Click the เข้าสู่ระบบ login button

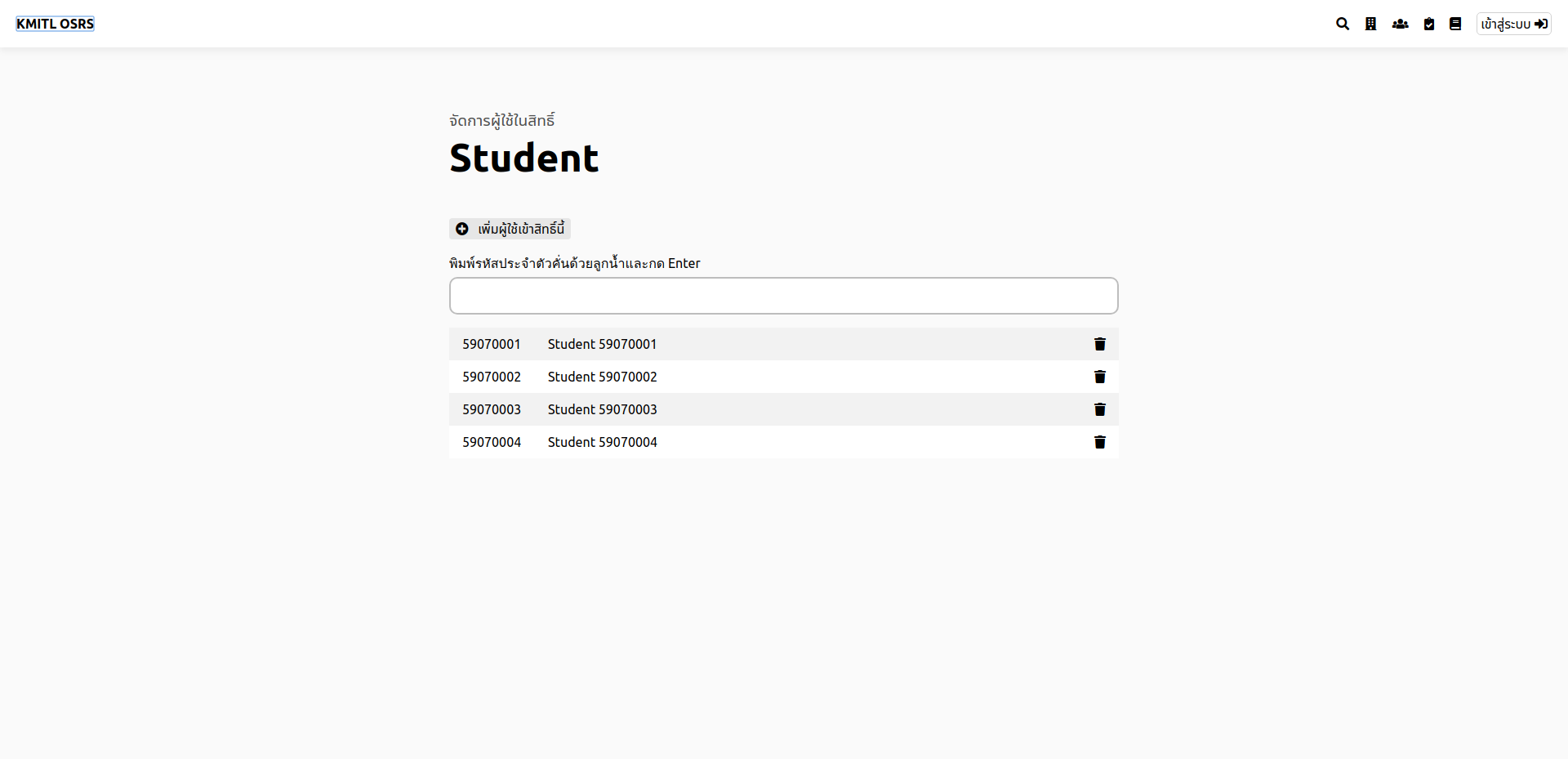[1513, 24]
